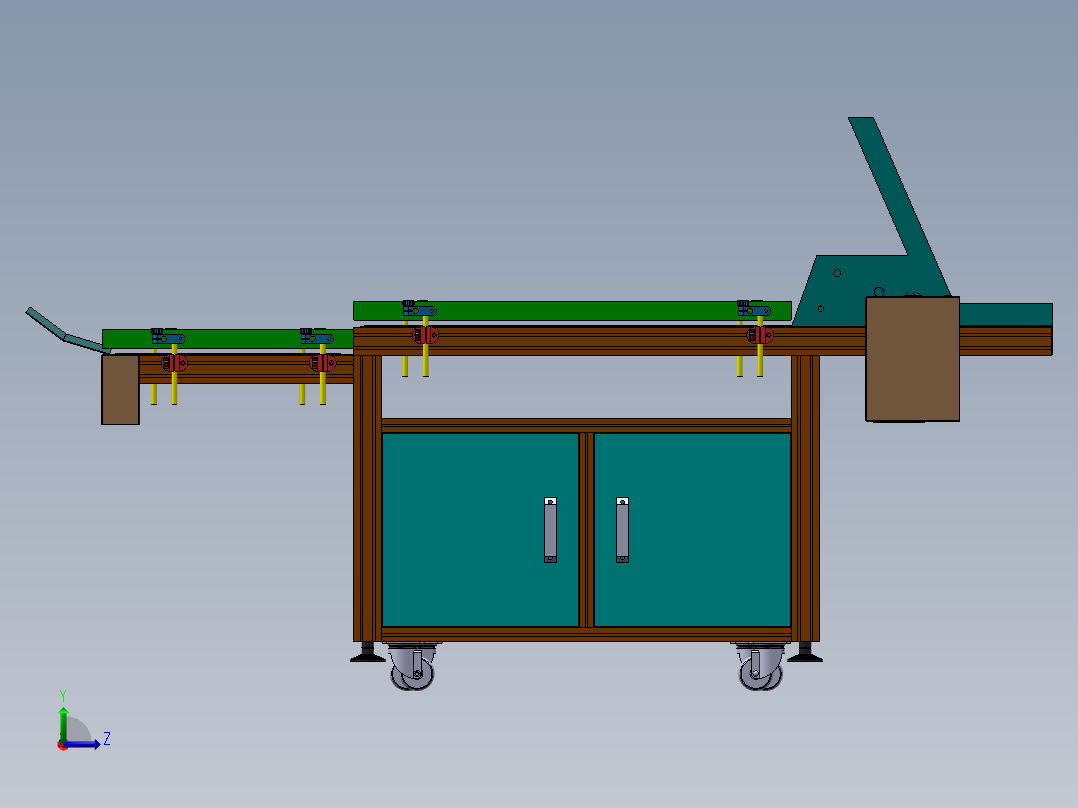
Task: Select the long upper green conveyor belt
Action: coord(572,311)
